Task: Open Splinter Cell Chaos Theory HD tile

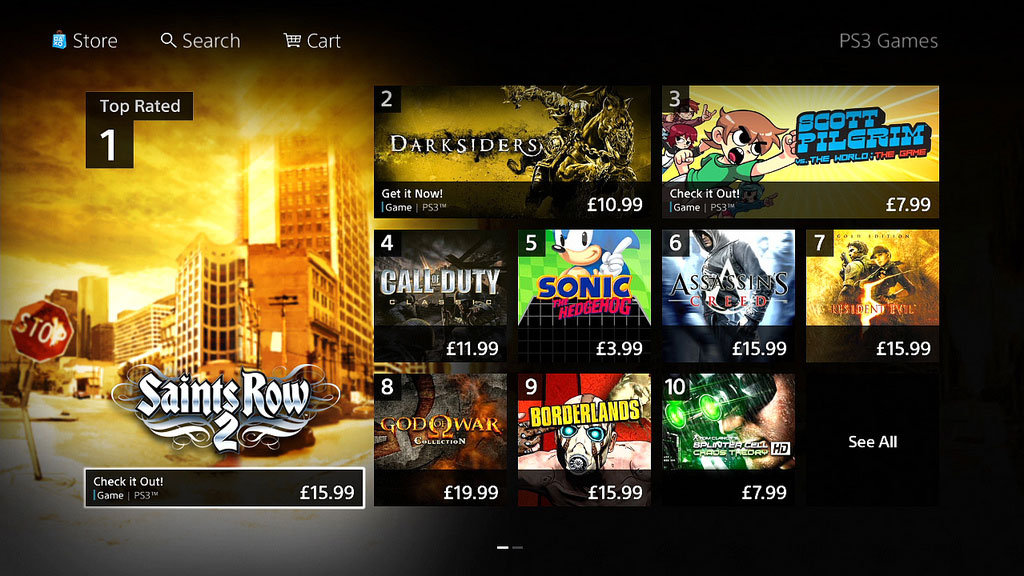Action: 728,440
